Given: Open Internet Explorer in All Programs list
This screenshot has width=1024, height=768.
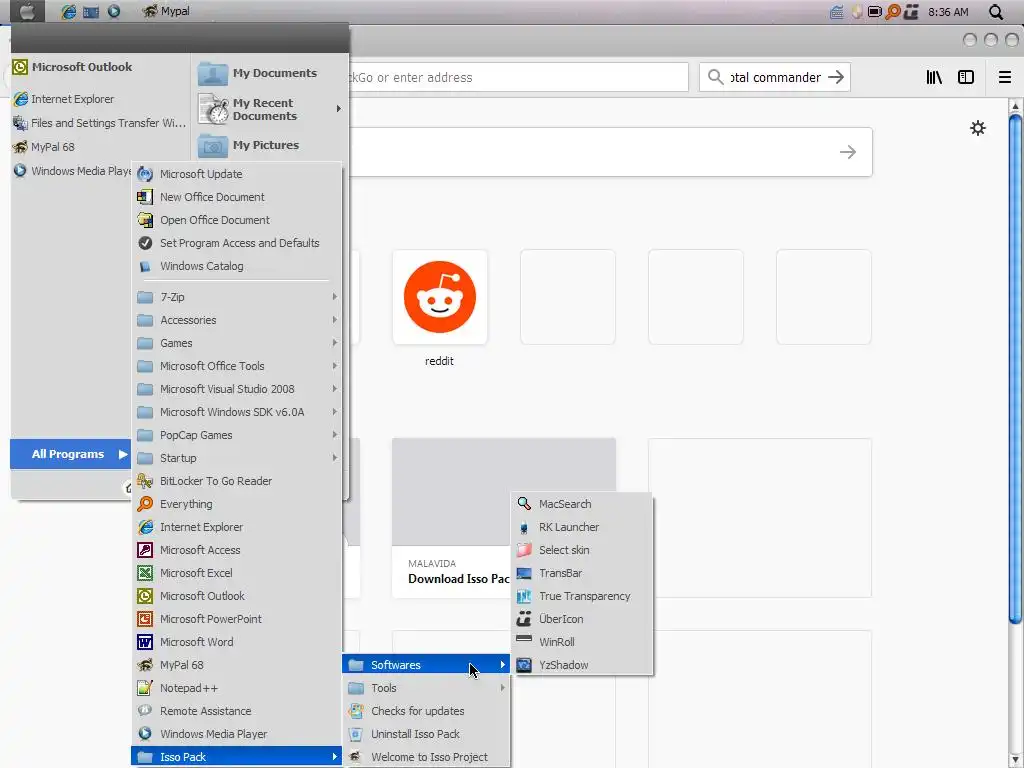Looking at the screenshot, I should 236,527.
